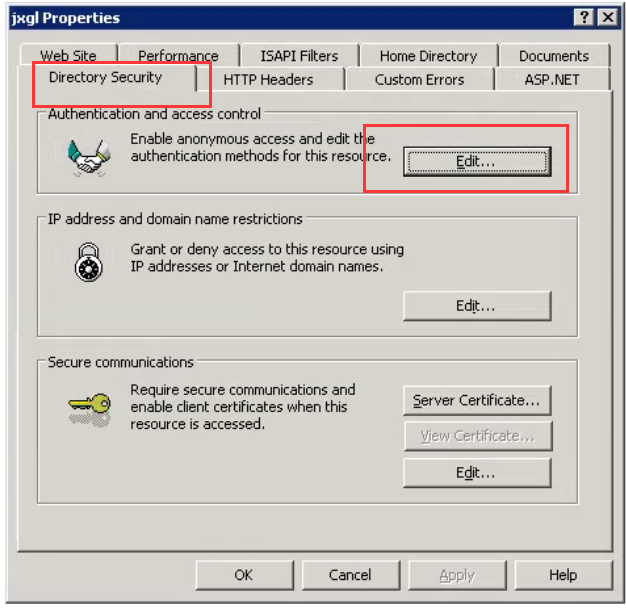
Task: Click the question mark title bar button
Action: point(583,18)
